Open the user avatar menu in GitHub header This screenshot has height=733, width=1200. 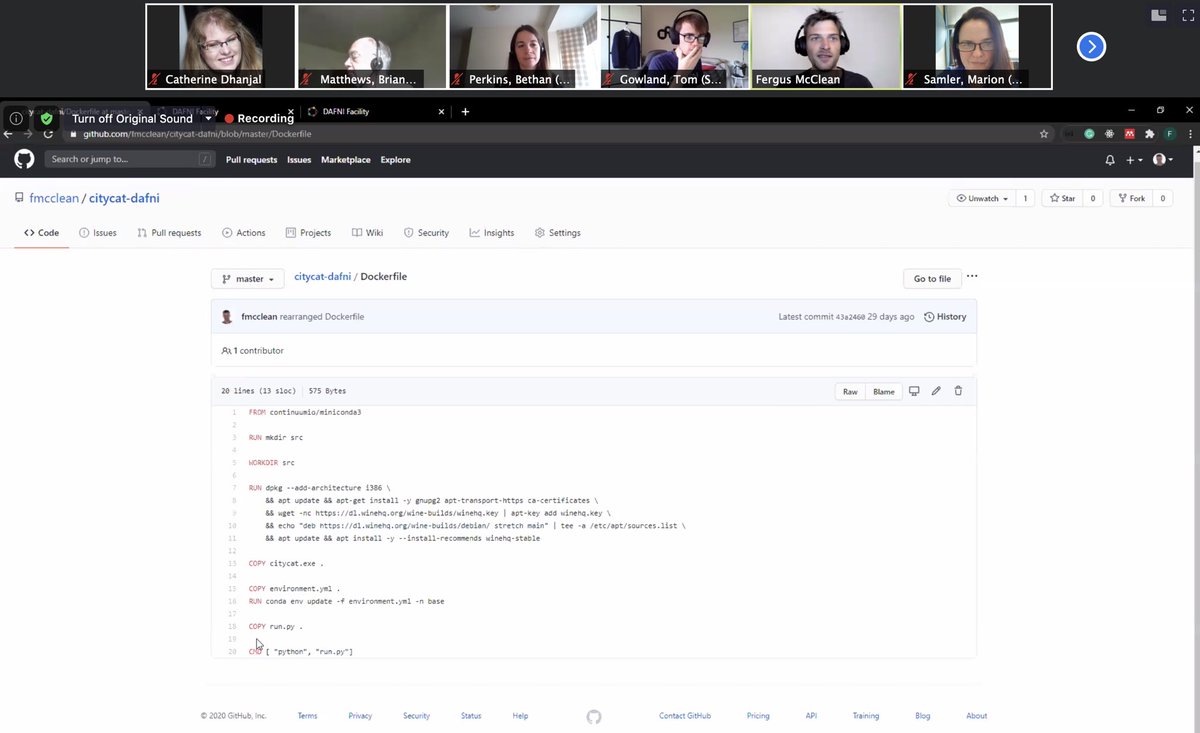[x=1163, y=160]
